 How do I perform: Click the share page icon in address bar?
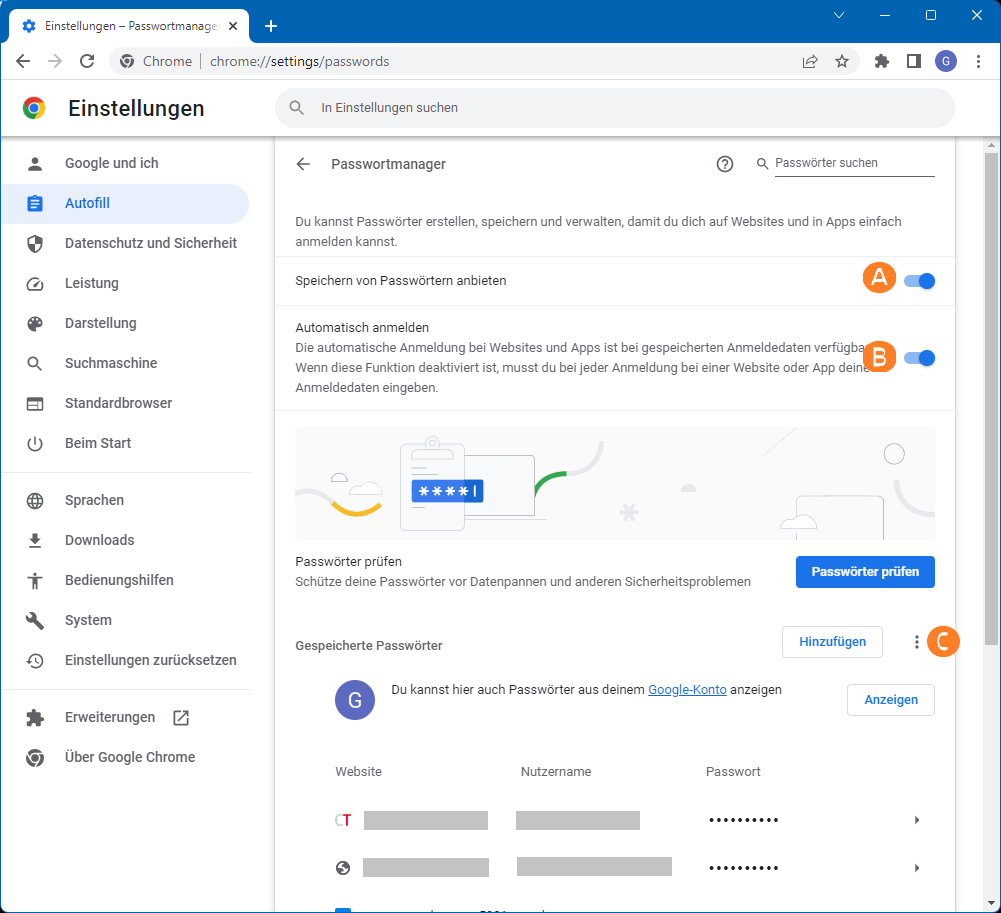click(810, 61)
